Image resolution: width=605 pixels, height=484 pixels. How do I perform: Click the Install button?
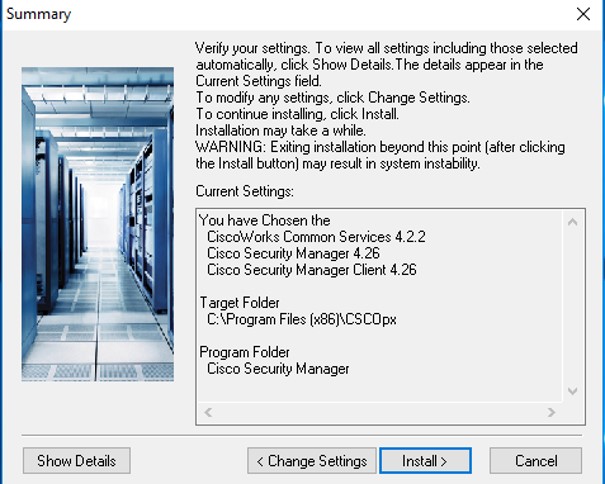click(425, 460)
